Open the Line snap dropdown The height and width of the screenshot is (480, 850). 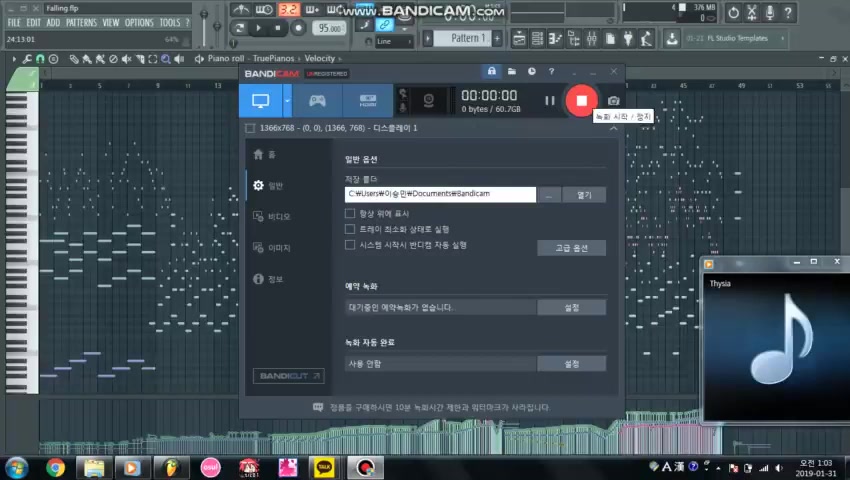point(394,41)
